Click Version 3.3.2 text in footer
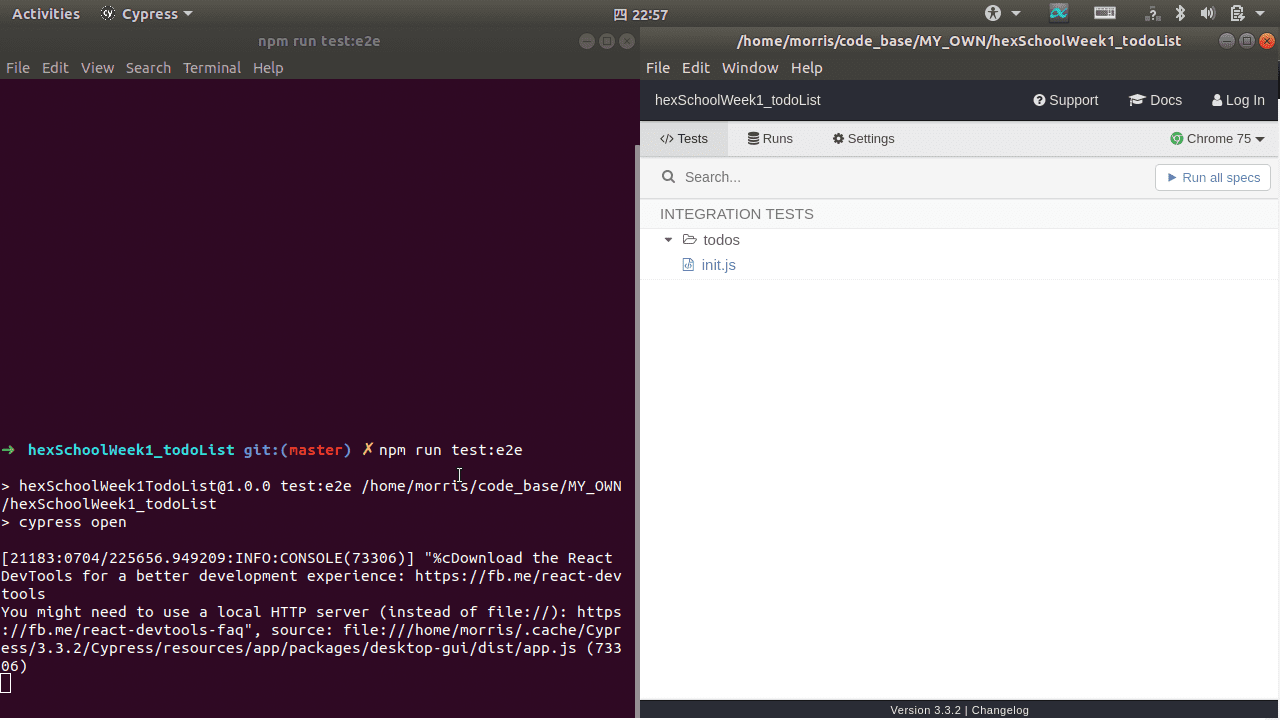 926,710
